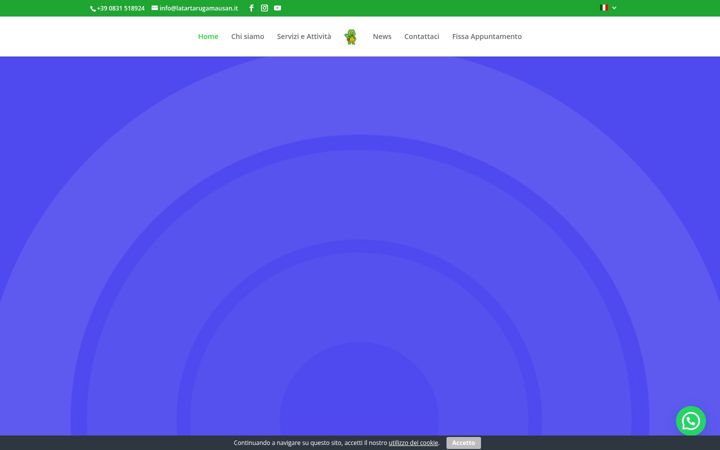Select Fissa Appuntamento menu item
Screen dimensions: 720x450
(x=487, y=36)
